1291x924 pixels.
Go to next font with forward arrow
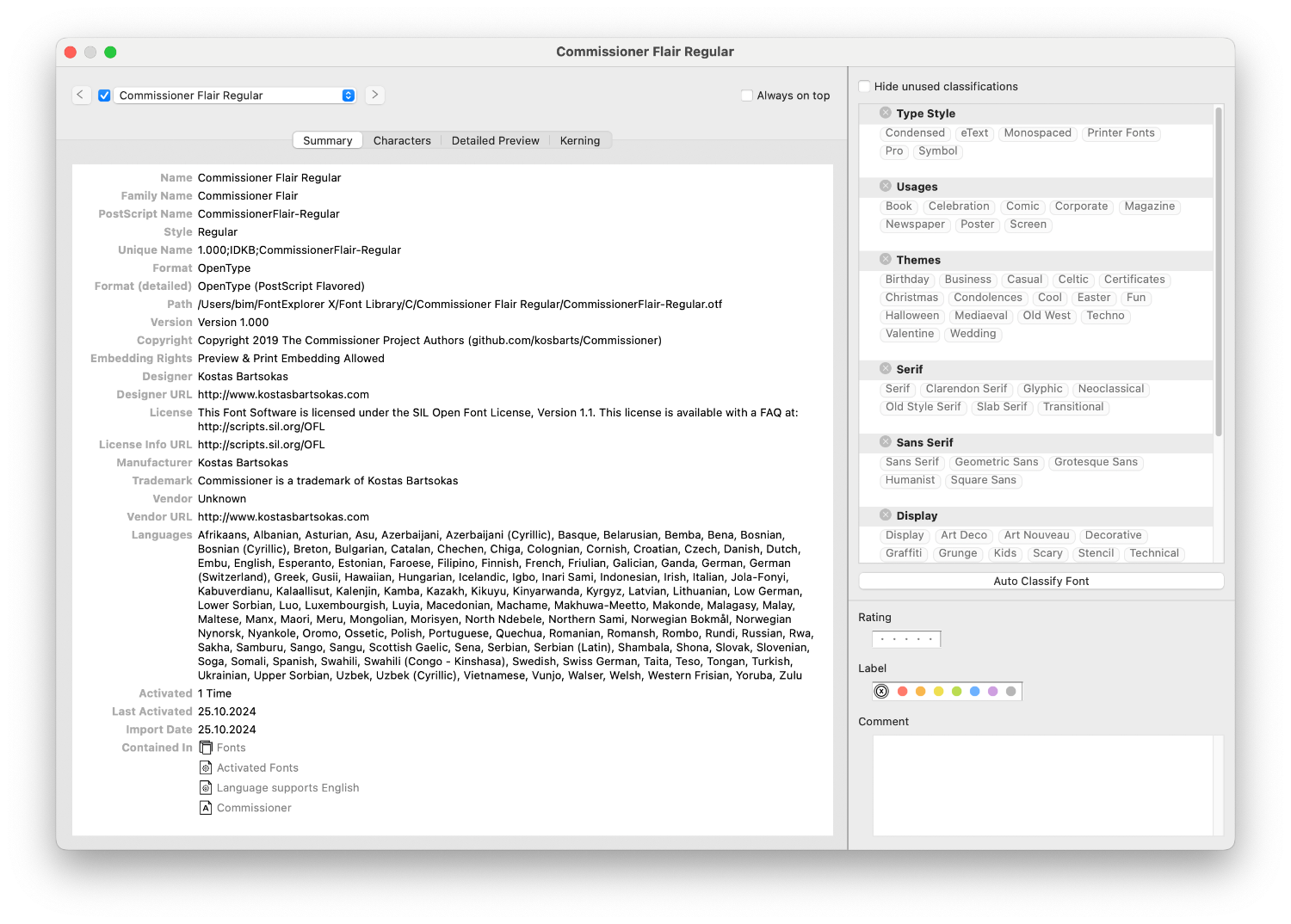pyautogui.click(x=374, y=95)
